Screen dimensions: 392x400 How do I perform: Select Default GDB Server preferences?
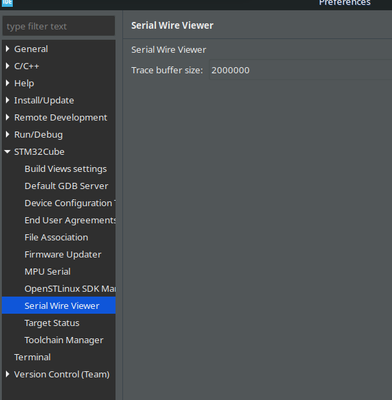[66, 186]
